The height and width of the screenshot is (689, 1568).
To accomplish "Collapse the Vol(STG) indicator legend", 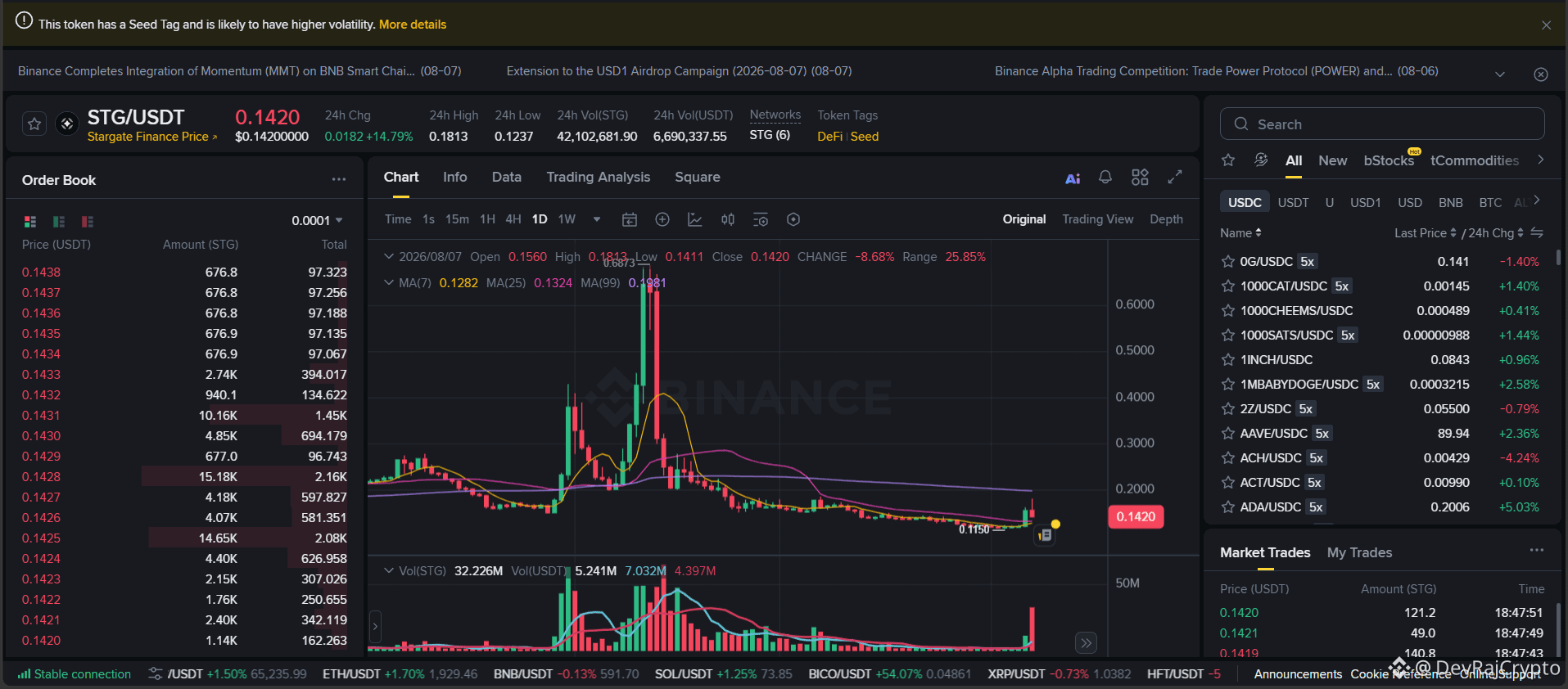I will pos(389,571).
